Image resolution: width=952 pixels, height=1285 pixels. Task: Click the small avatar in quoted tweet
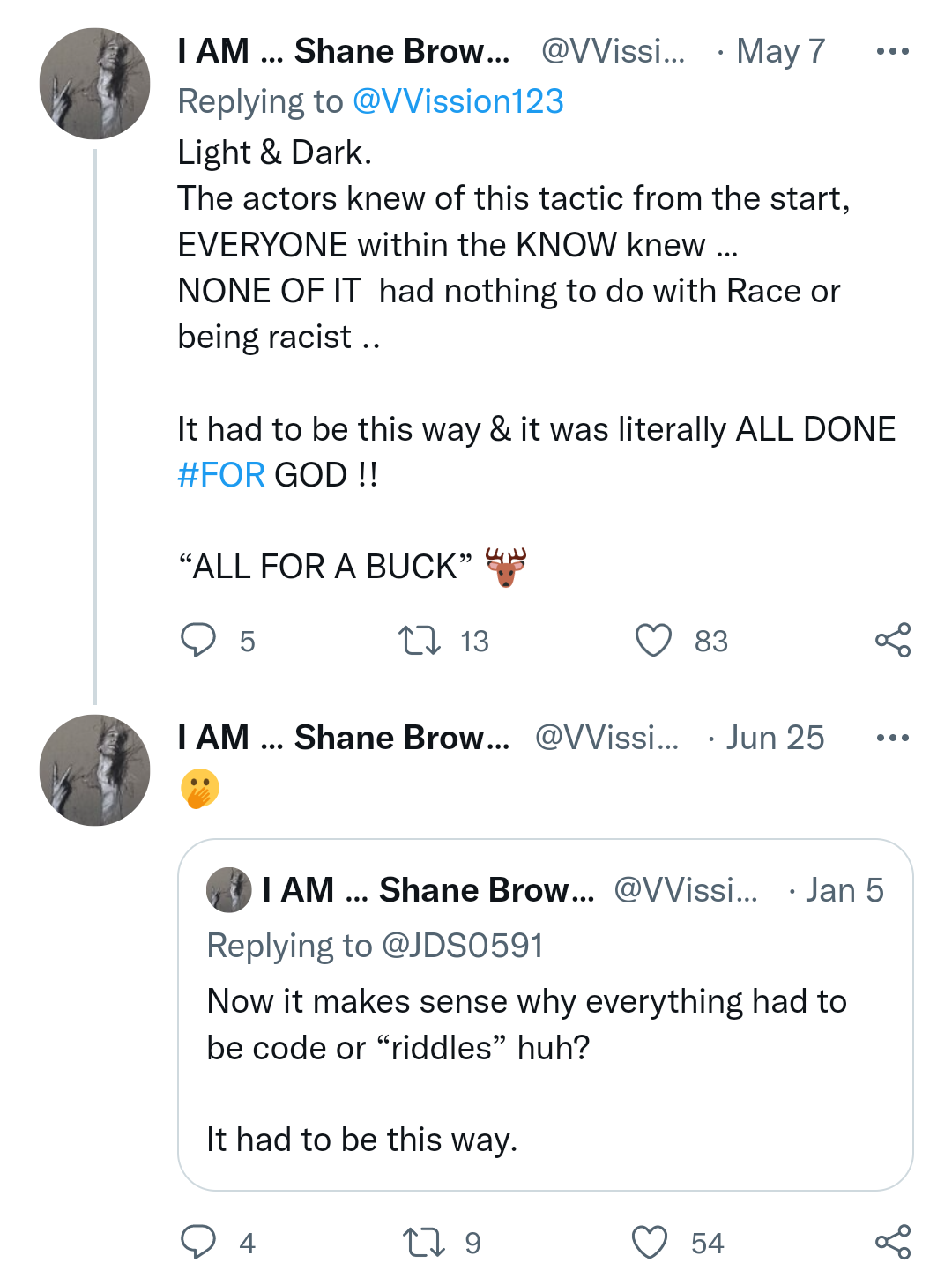coord(229,890)
